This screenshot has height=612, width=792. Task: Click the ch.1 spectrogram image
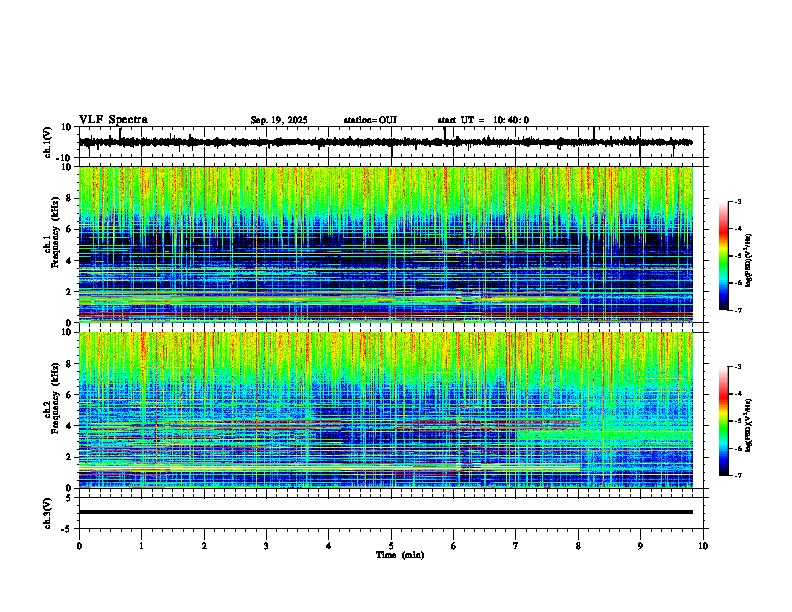(x=385, y=244)
